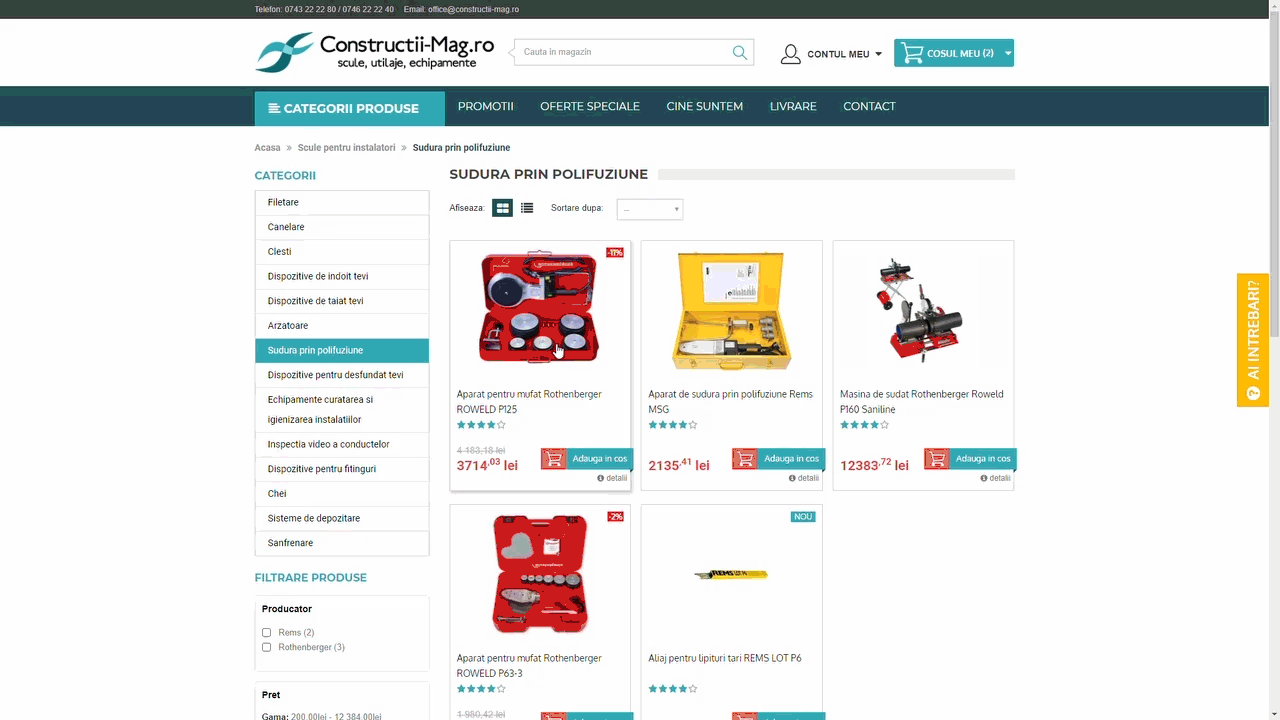Open Inspectia video a conductelor category
The height and width of the screenshot is (720, 1280).
click(x=342, y=444)
